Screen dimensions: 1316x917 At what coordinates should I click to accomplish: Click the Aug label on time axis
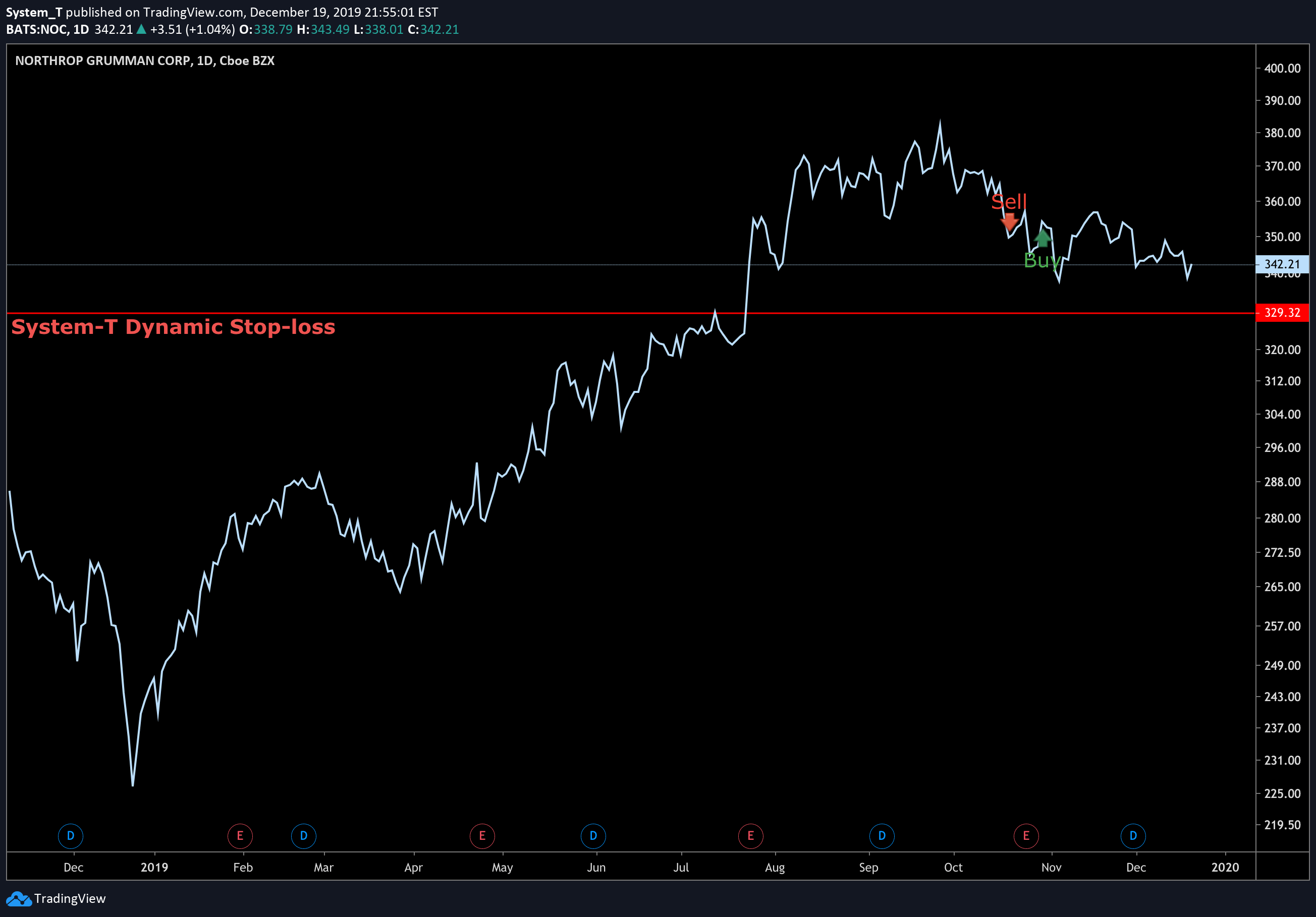coord(775,868)
